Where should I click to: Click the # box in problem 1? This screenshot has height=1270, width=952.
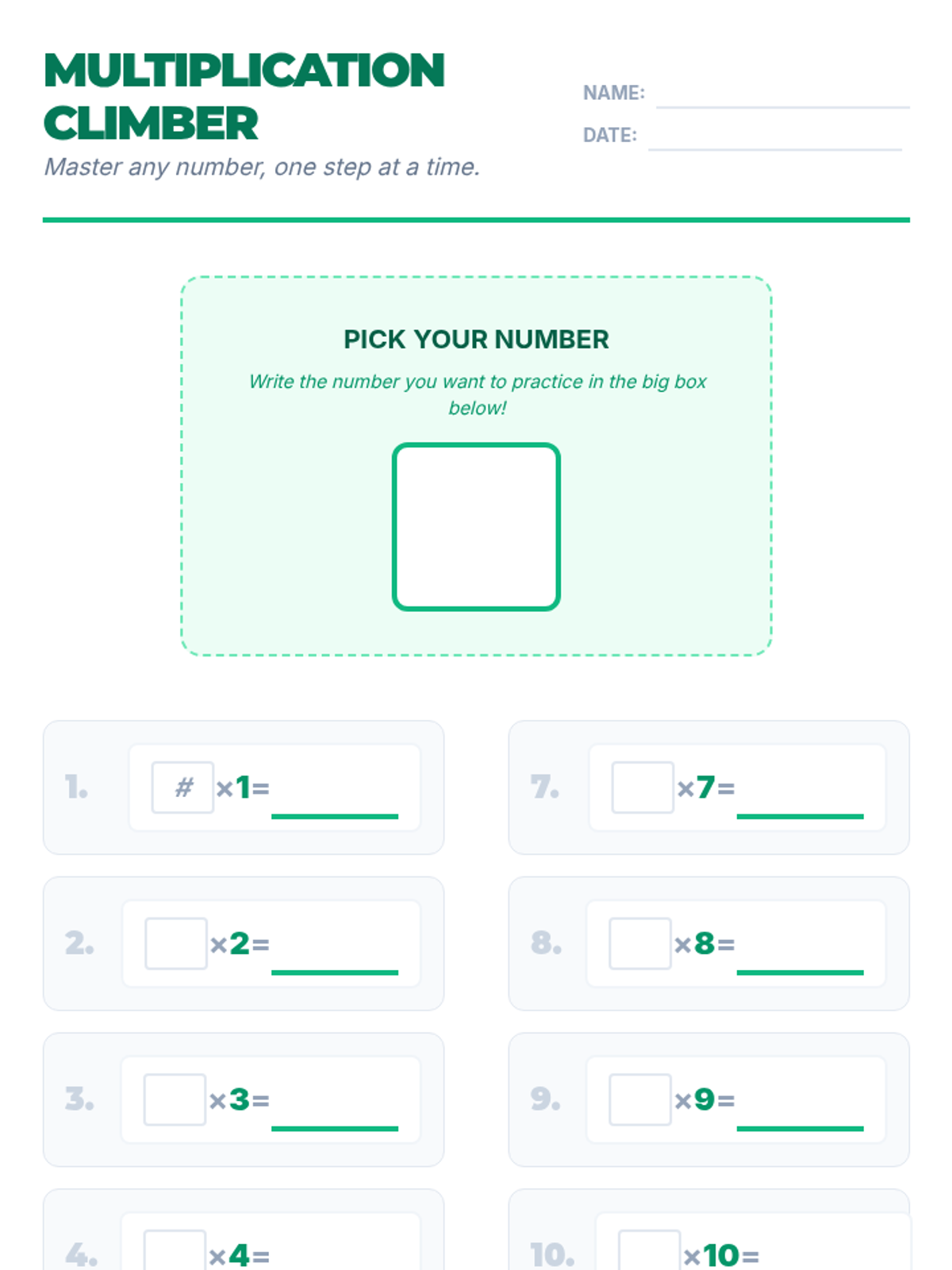(x=182, y=787)
